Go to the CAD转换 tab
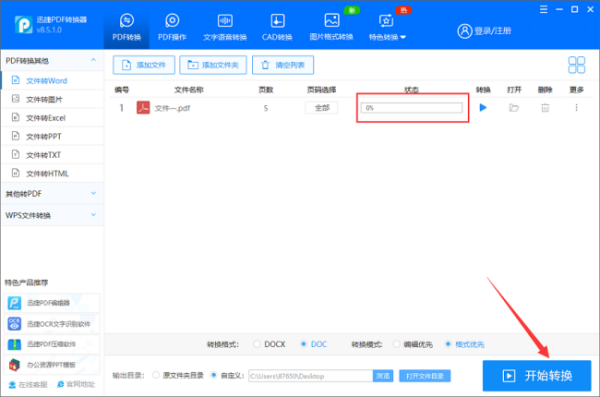This screenshot has width=600, height=397. pyautogui.click(x=277, y=27)
